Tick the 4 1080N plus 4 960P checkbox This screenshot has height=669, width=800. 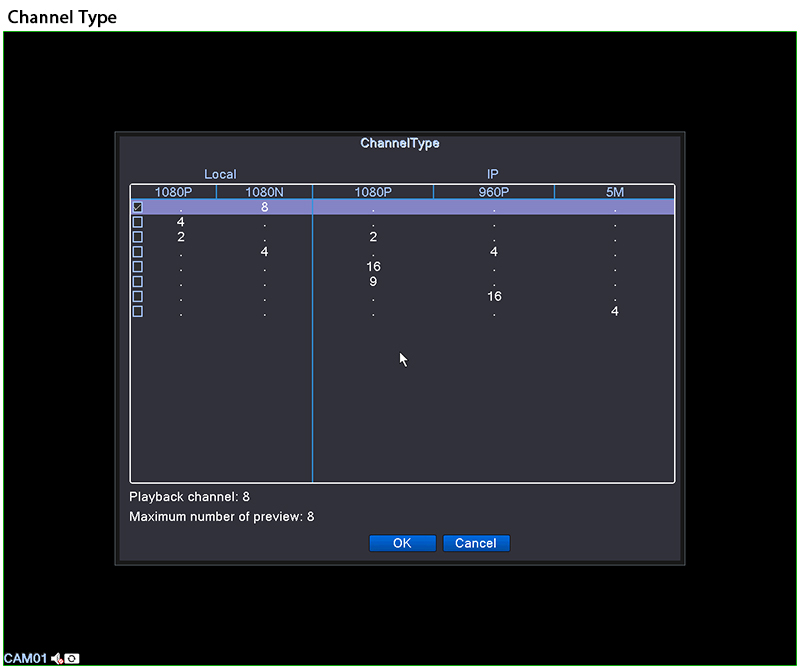(x=138, y=252)
